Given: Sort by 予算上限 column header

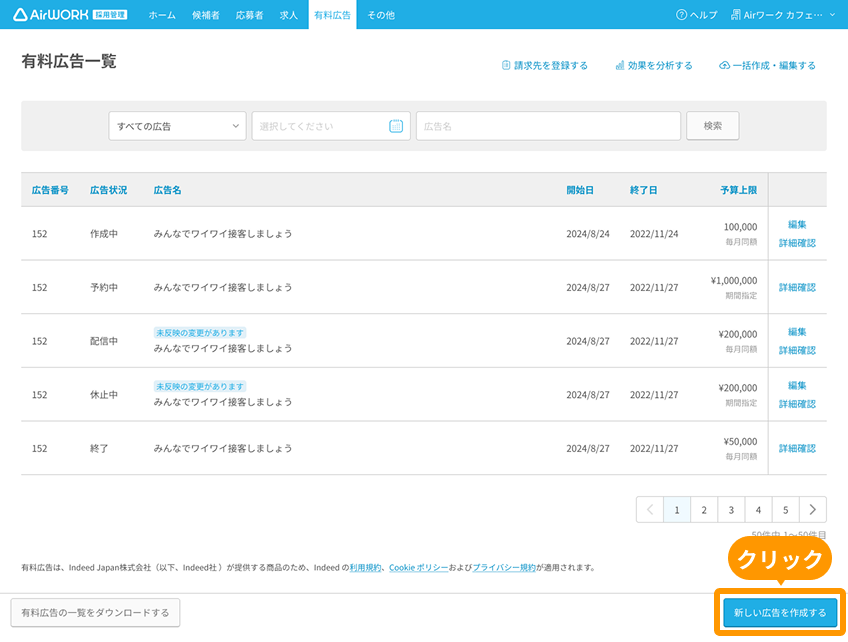Looking at the screenshot, I should pyautogui.click(x=739, y=190).
